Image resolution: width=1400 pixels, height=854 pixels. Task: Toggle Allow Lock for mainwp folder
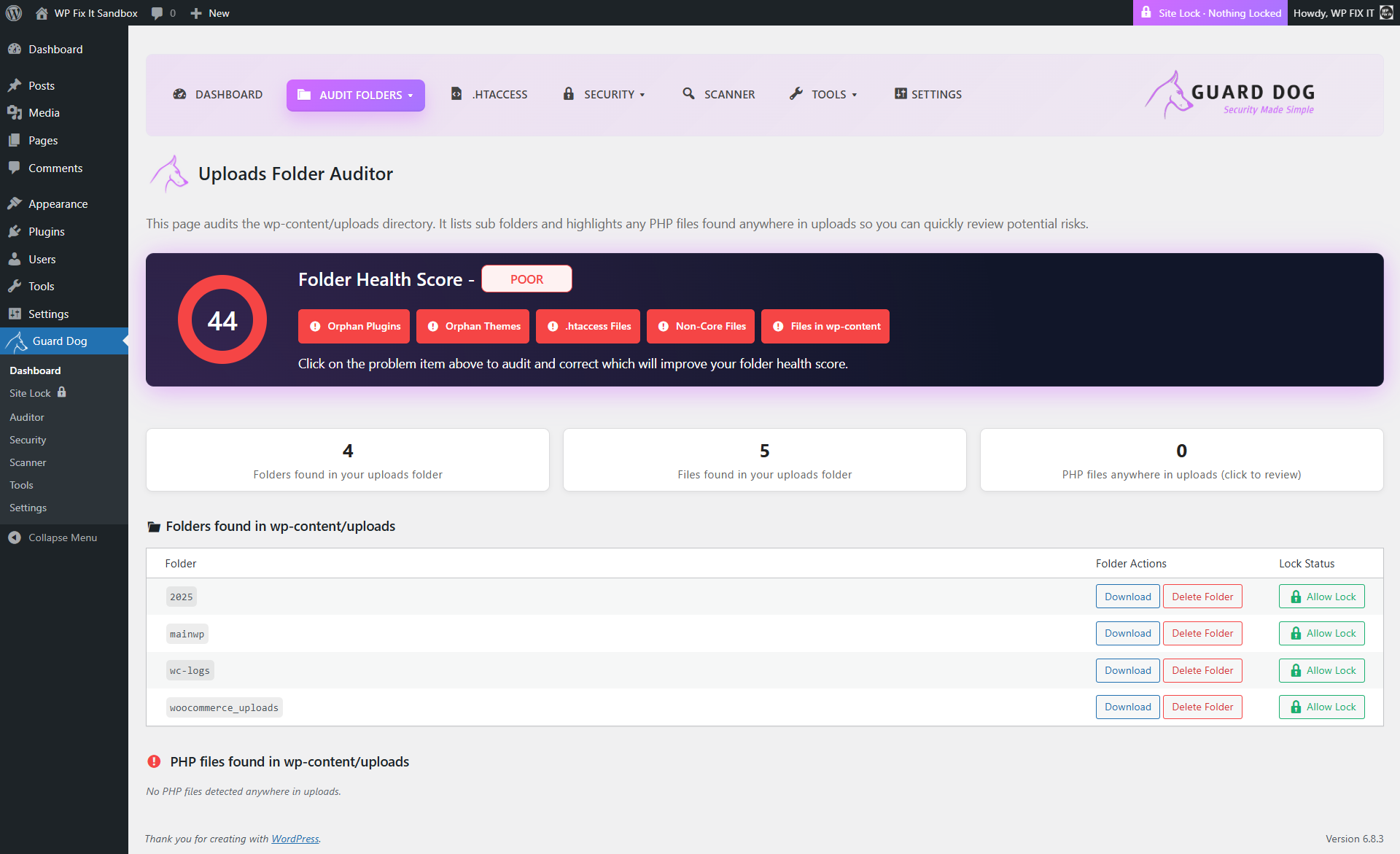[x=1321, y=633]
